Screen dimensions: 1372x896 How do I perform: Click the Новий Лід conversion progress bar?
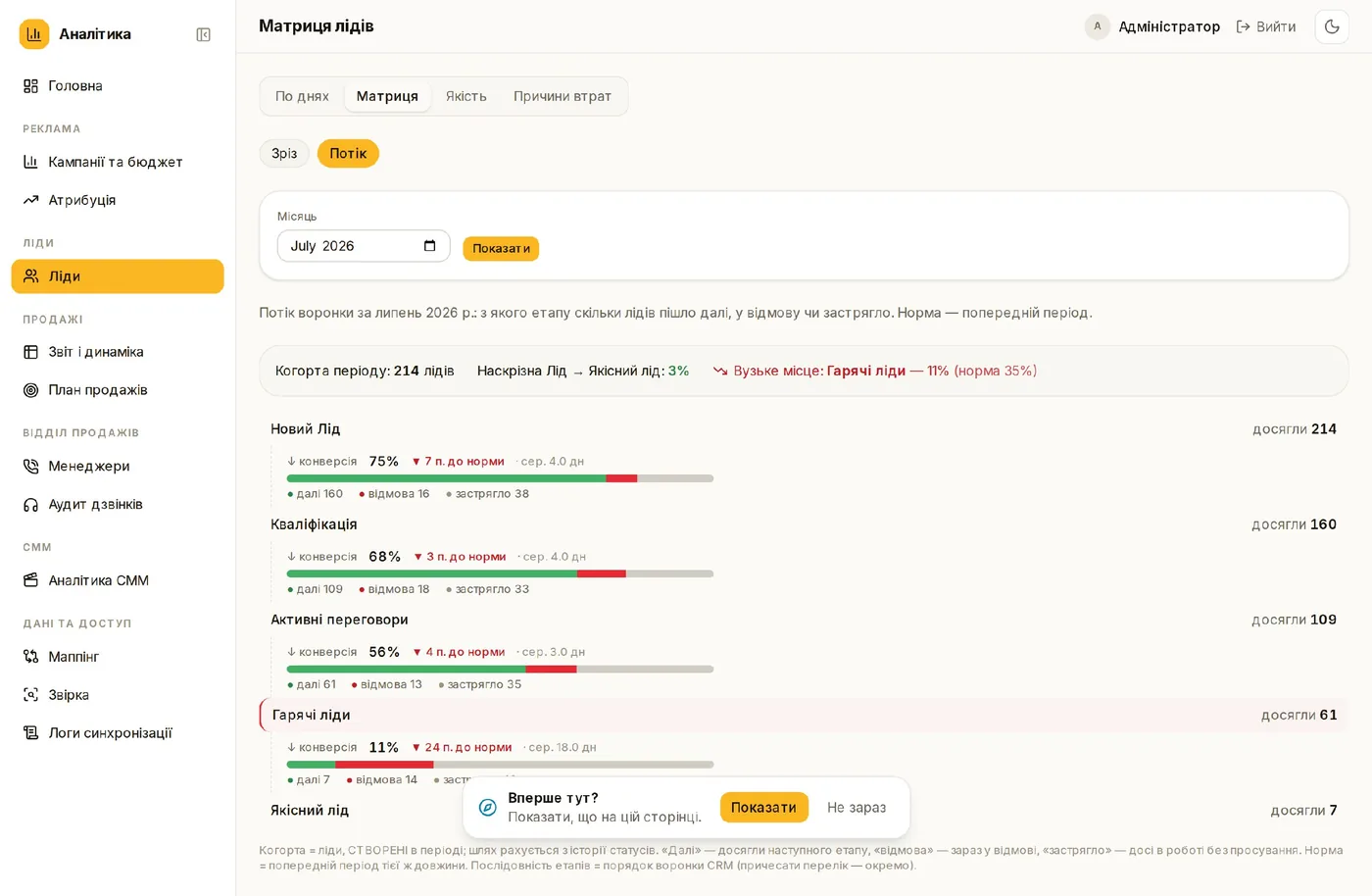point(500,478)
